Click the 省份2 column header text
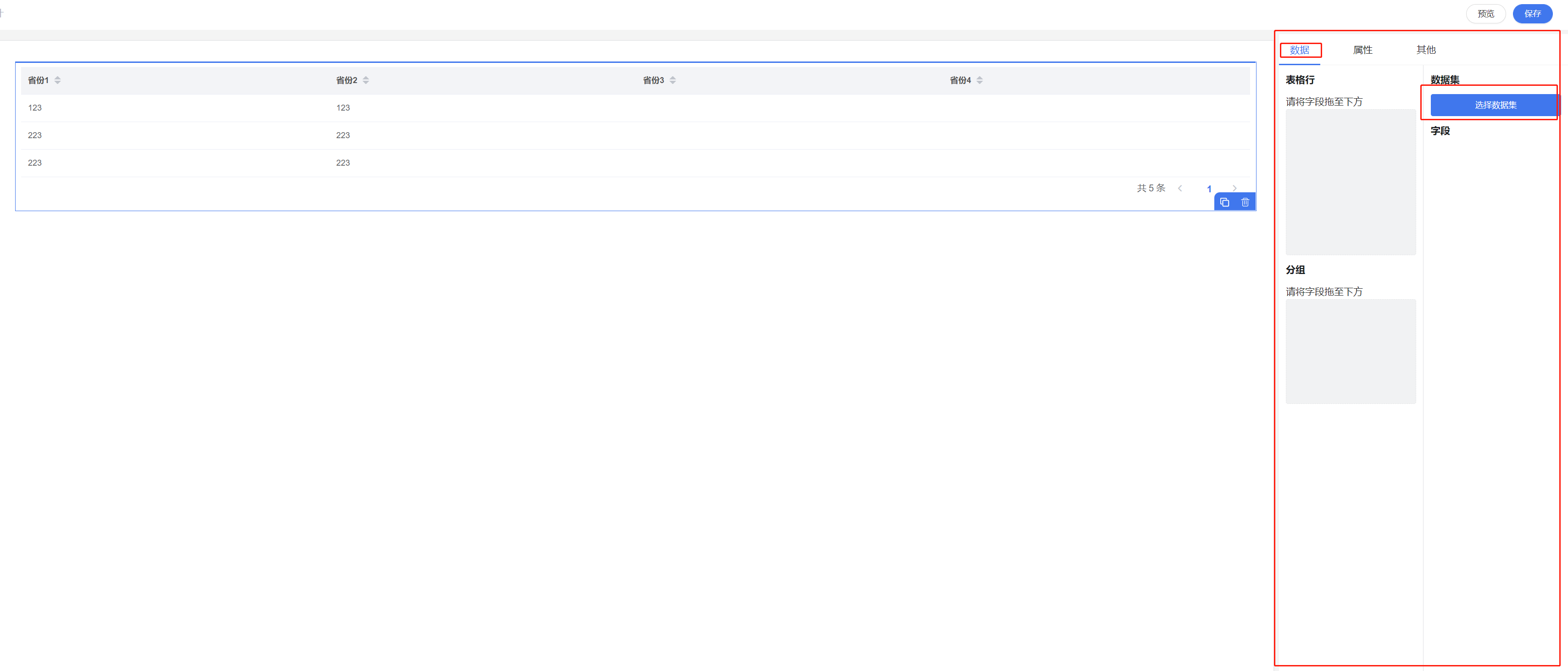This screenshot has height=671, width=1568. pyautogui.click(x=346, y=80)
